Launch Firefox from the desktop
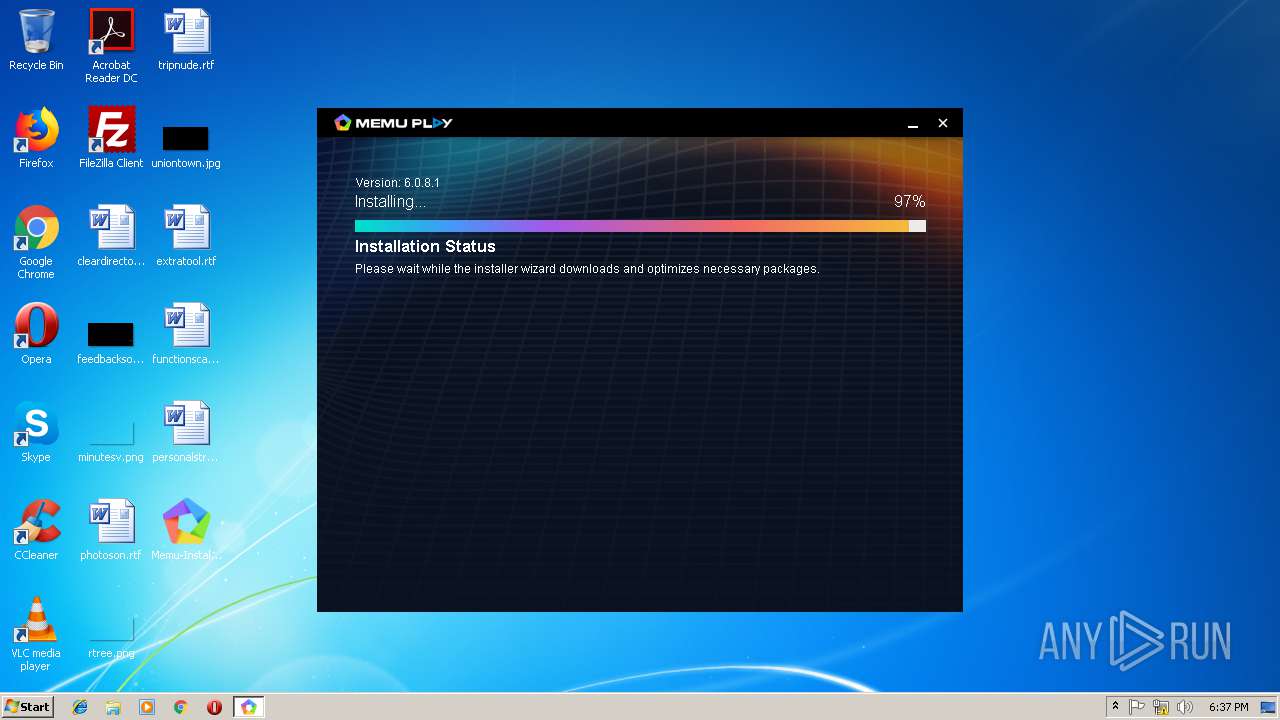This screenshot has width=1280, height=720. click(x=36, y=138)
